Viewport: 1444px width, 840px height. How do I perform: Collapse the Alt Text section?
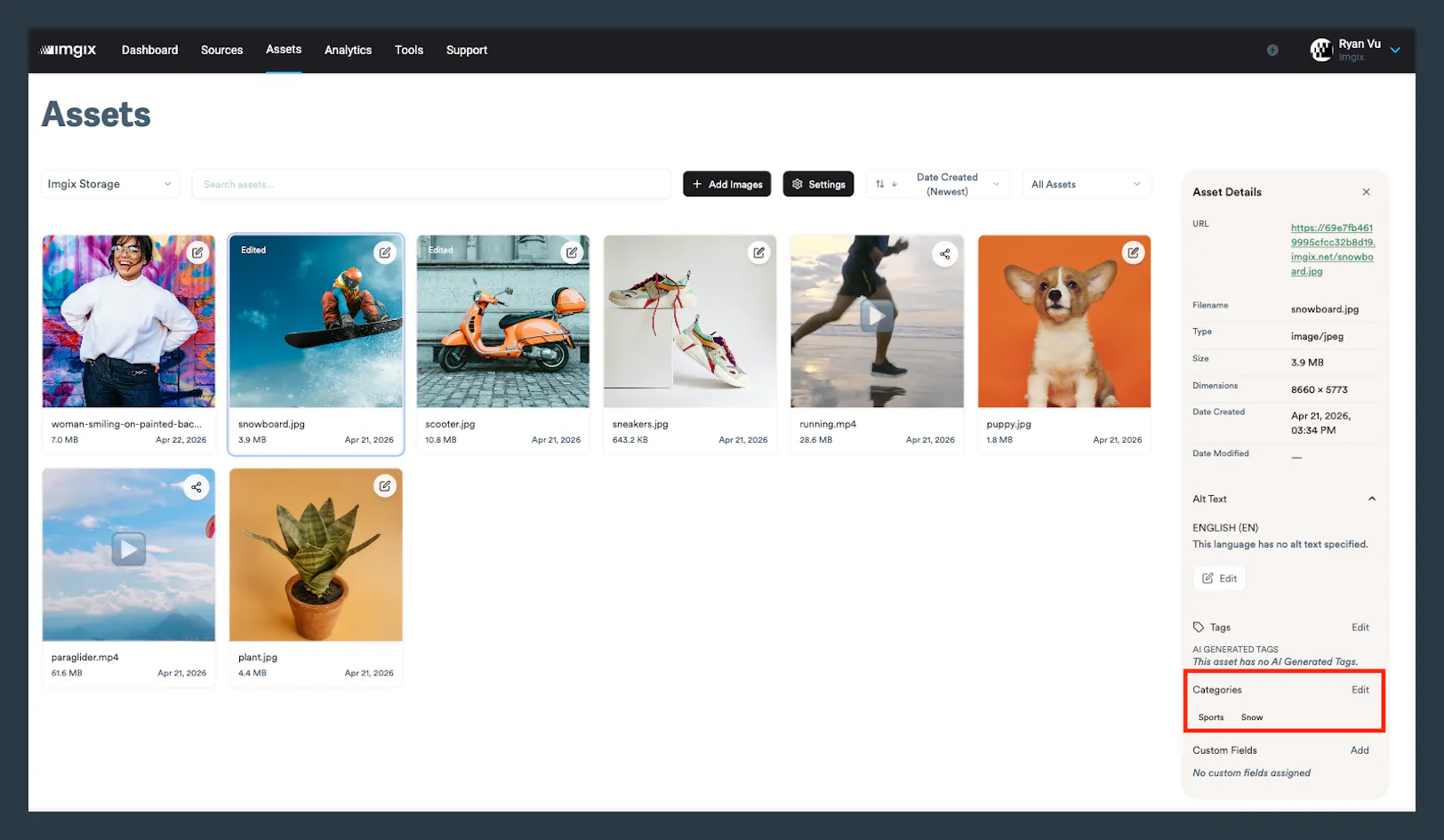coord(1371,499)
